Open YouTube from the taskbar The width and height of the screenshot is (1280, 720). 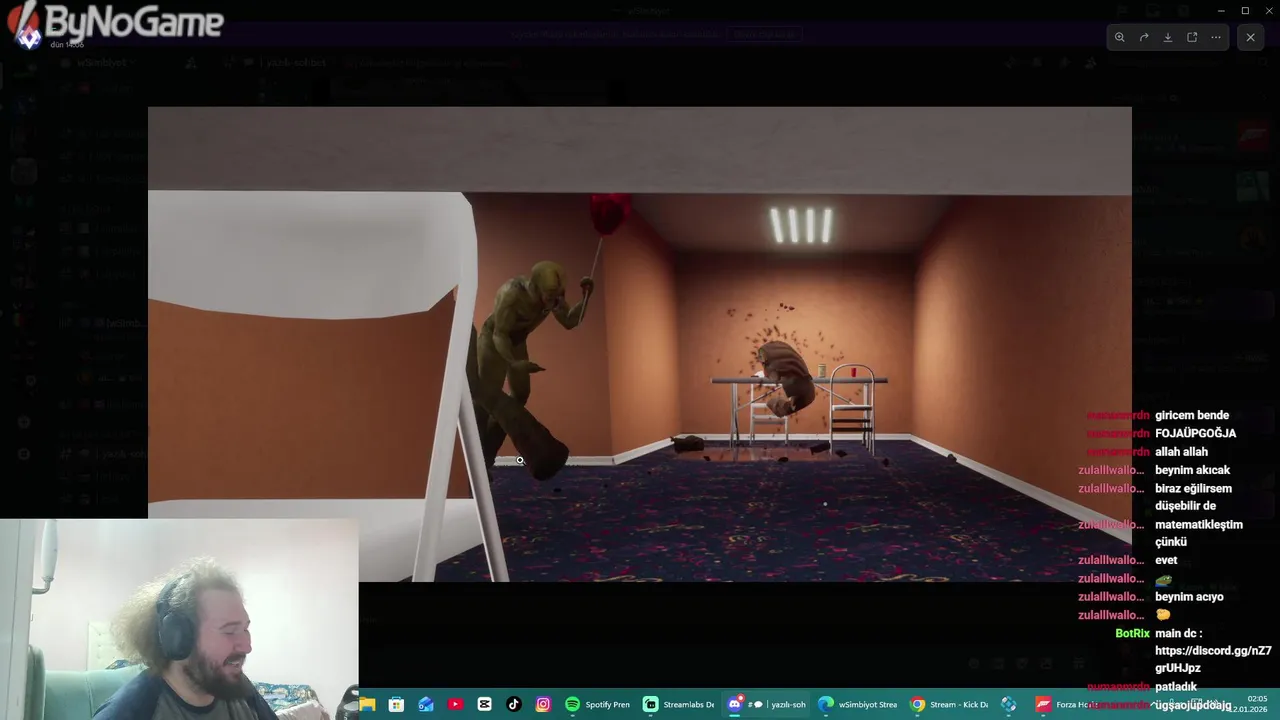click(x=455, y=704)
